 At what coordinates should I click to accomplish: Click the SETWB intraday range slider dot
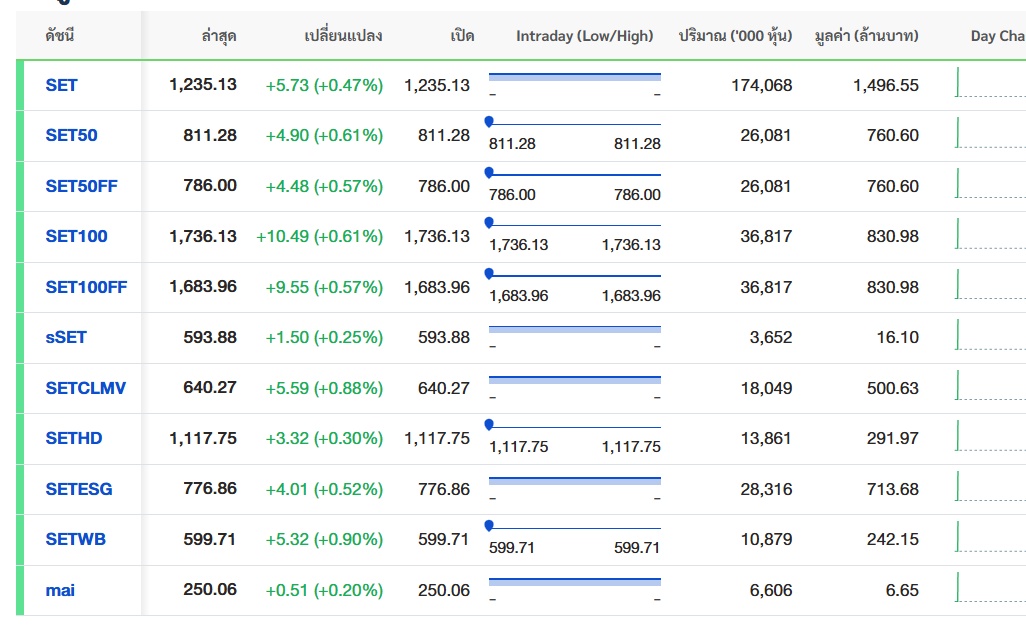coord(489,525)
